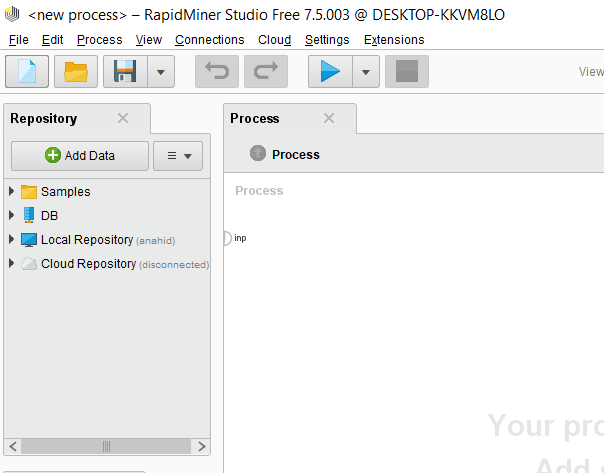Screen dimensions: 604x473
Task: Open the Connections menu
Action: pos(210,40)
